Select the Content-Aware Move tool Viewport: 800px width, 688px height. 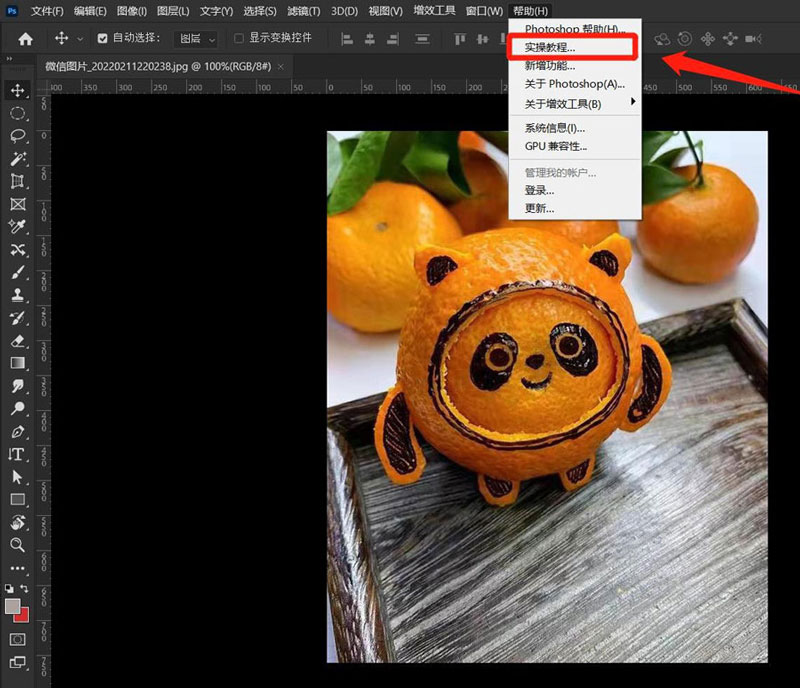(x=17, y=250)
